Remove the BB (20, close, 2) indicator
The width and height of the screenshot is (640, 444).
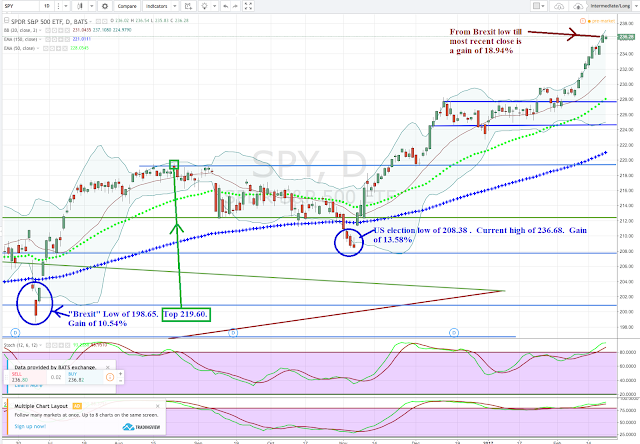(x=67, y=30)
